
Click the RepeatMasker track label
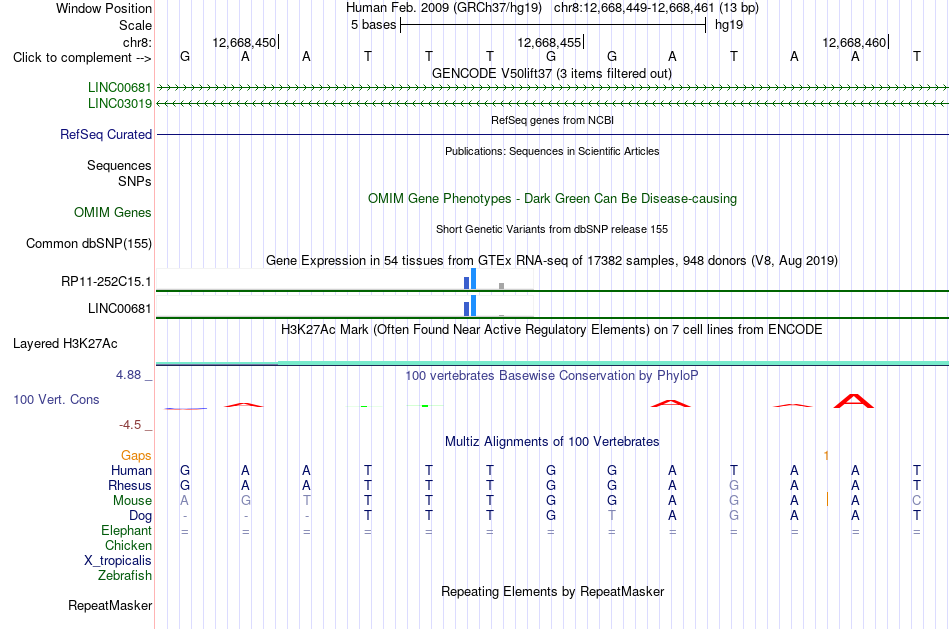pyautogui.click(x=110, y=605)
